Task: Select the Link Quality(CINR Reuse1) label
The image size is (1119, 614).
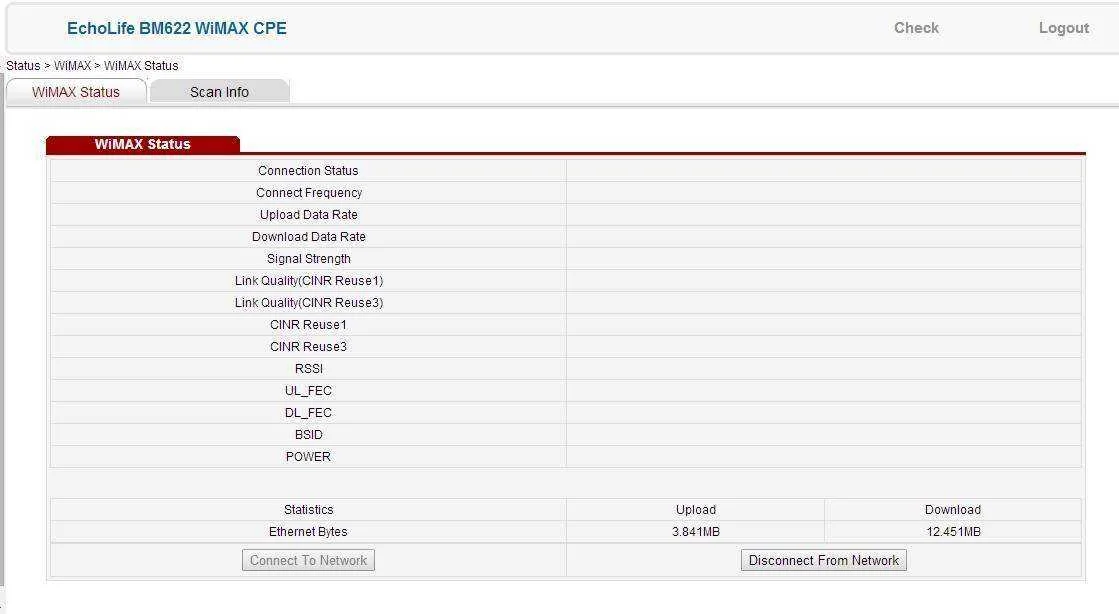Action: [x=308, y=281]
